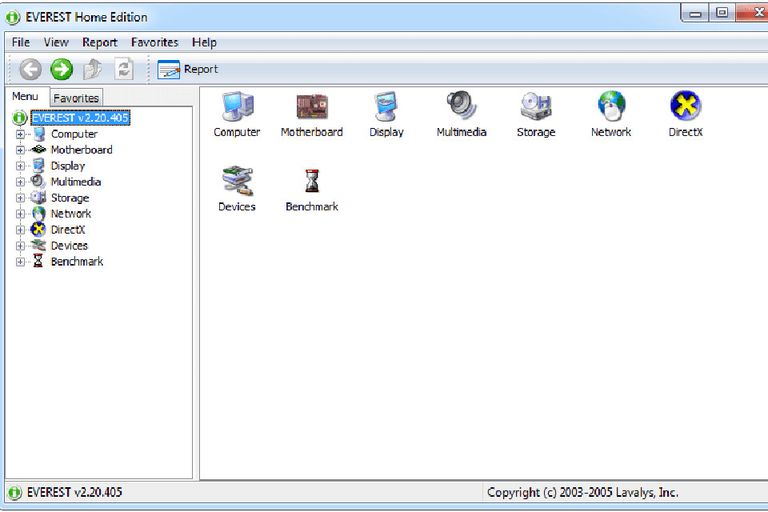The height and width of the screenshot is (512, 768).
Task: Click the Up level toolbar icon
Action: point(93,69)
